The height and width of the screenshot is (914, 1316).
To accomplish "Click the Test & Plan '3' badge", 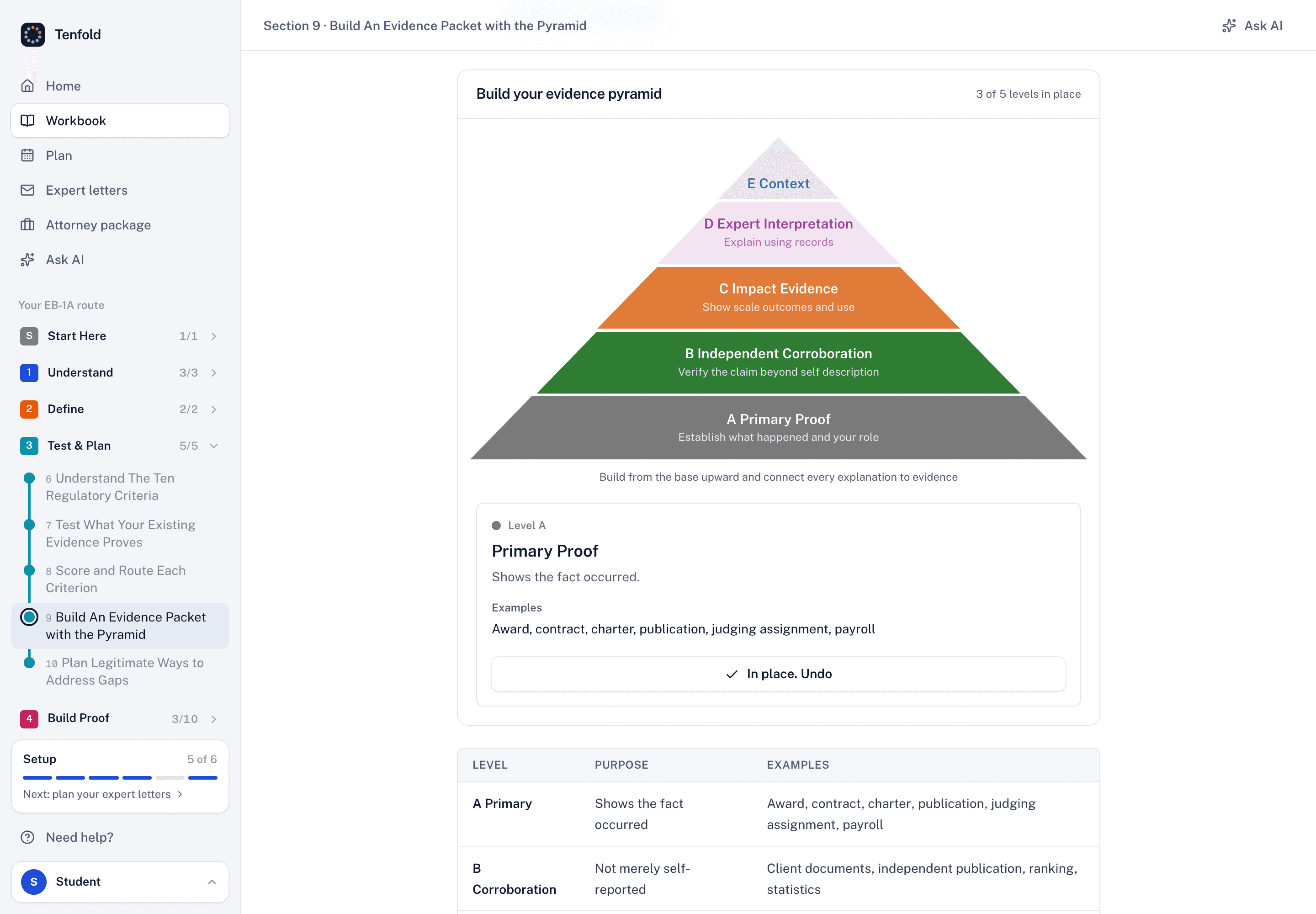I will point(29,446).
